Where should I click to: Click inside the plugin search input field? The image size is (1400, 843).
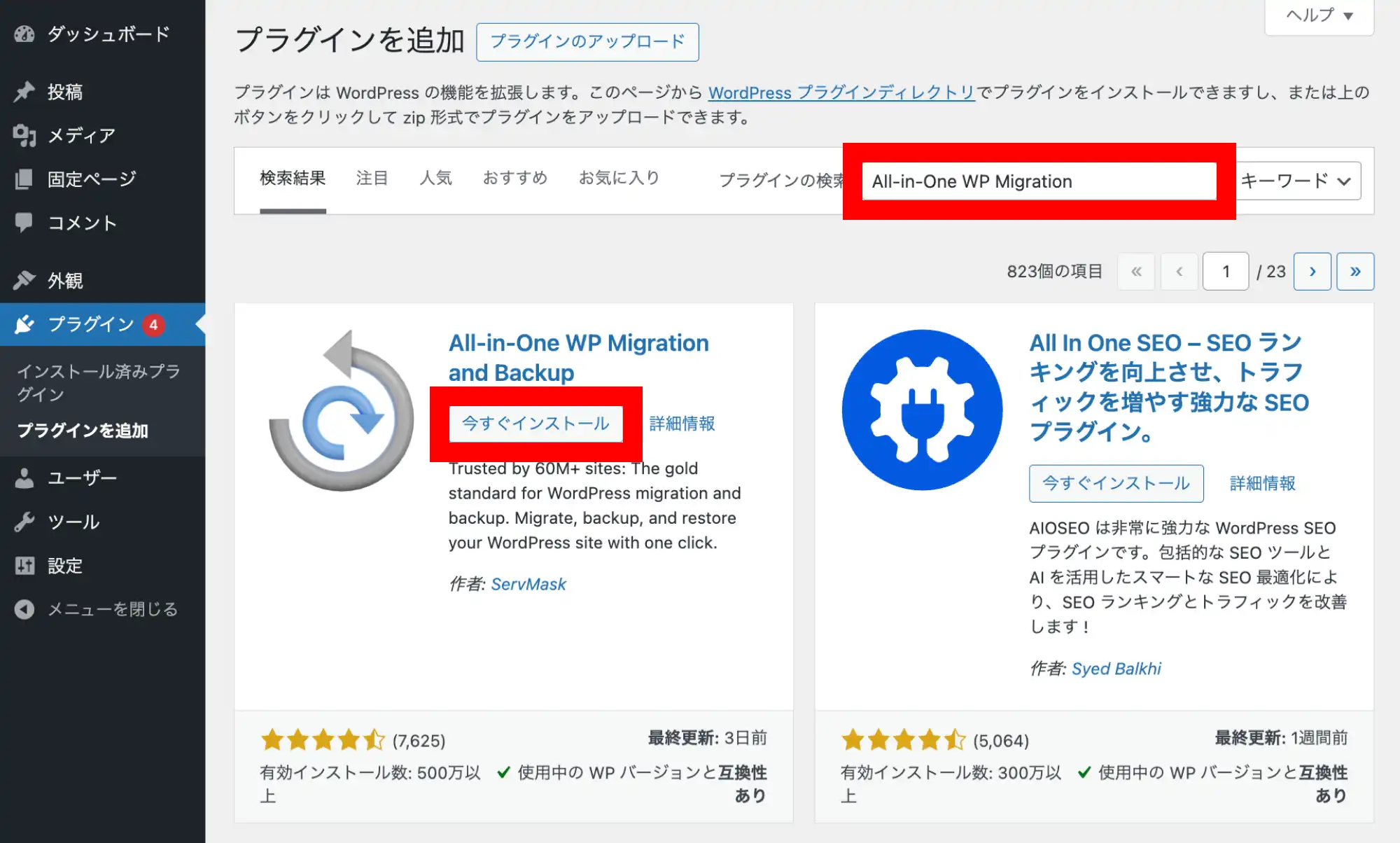point(1038,181)
